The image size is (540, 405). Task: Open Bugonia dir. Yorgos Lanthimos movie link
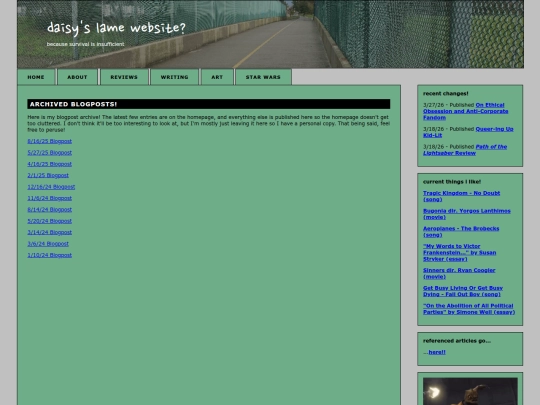467,214
